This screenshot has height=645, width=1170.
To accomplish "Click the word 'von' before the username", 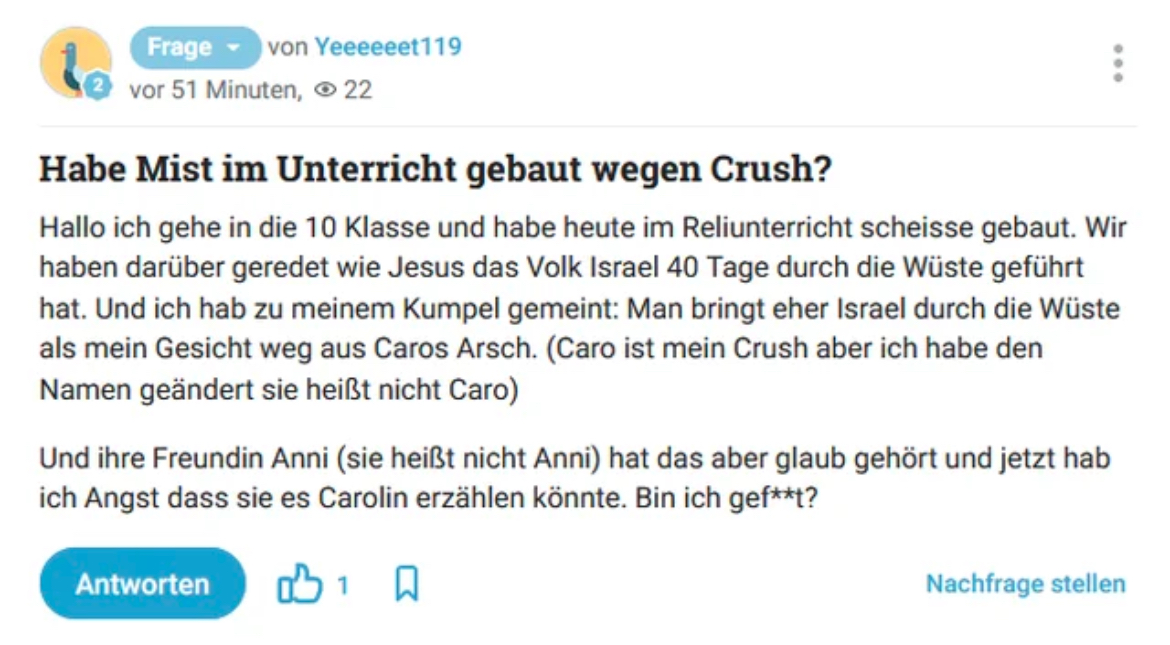I will click(287, 47).
